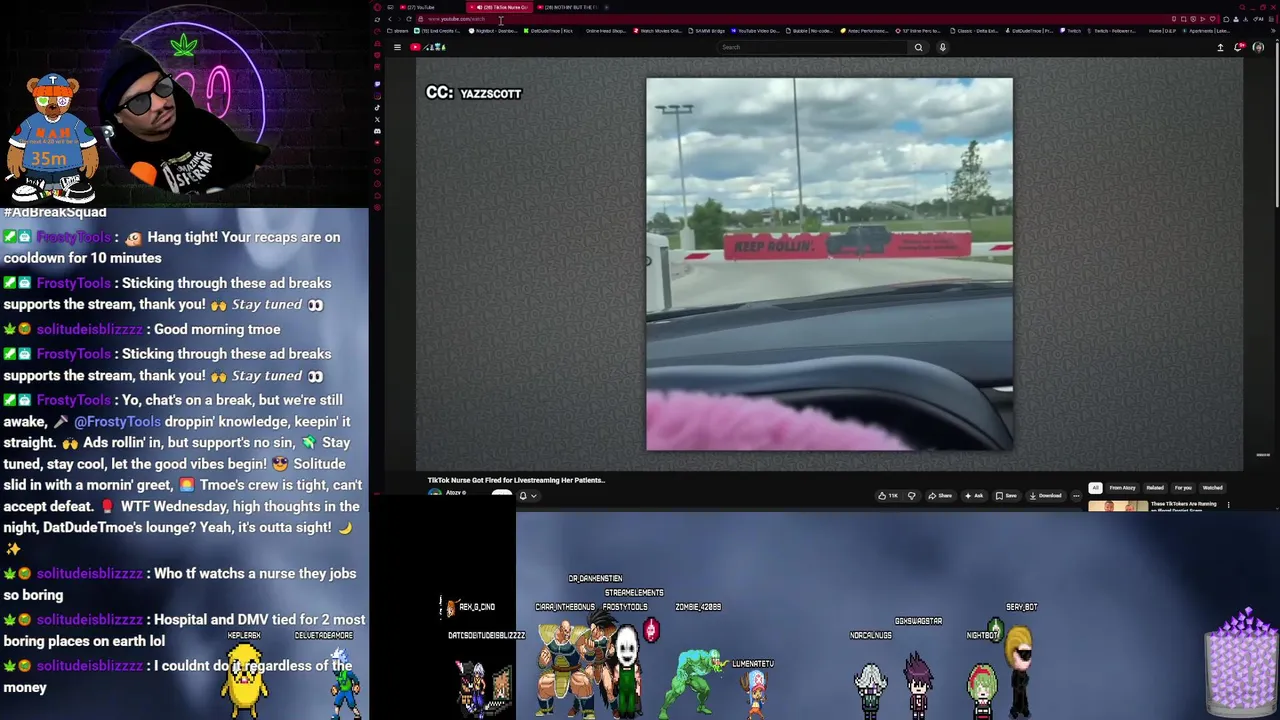Open the DatDudeTmoe Kick bookmark
1280x720 pixels.
tap(549, 31)
